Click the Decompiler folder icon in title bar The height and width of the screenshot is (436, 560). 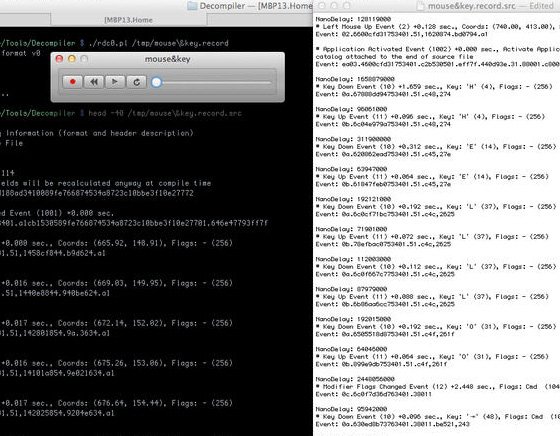point(192,6)
